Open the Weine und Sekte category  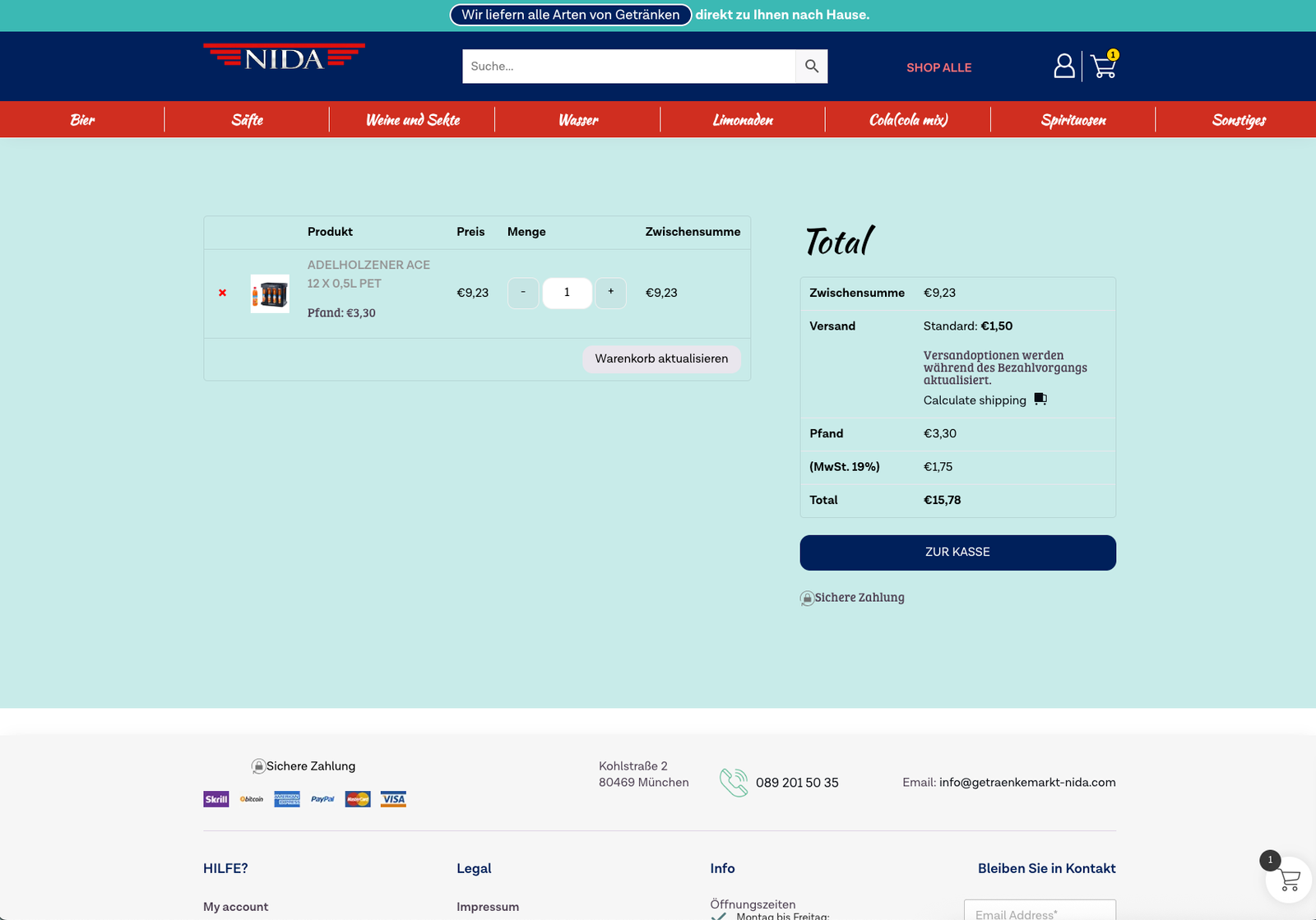point(413,120)
